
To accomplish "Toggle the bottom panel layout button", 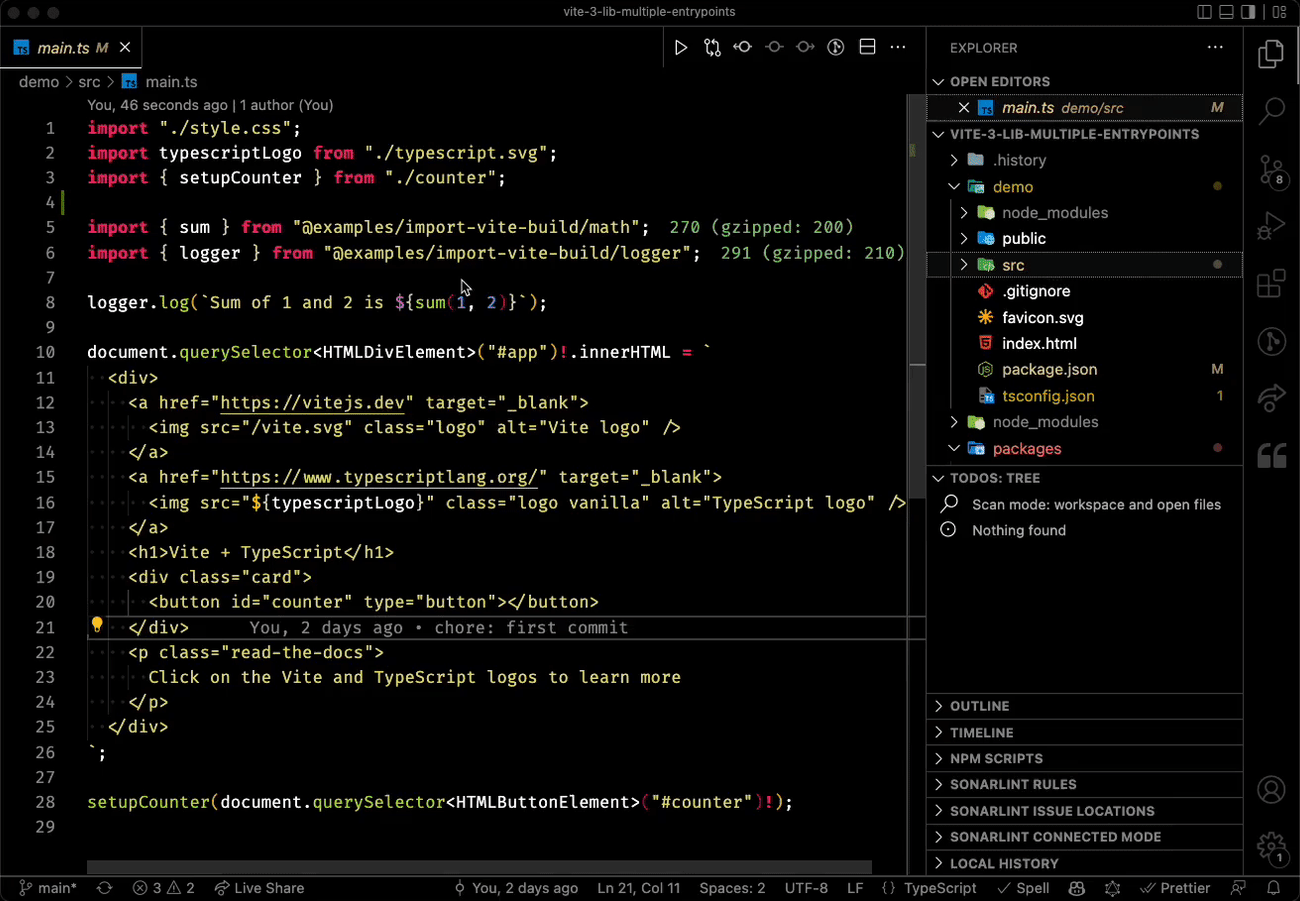I will coord(1227,12).
